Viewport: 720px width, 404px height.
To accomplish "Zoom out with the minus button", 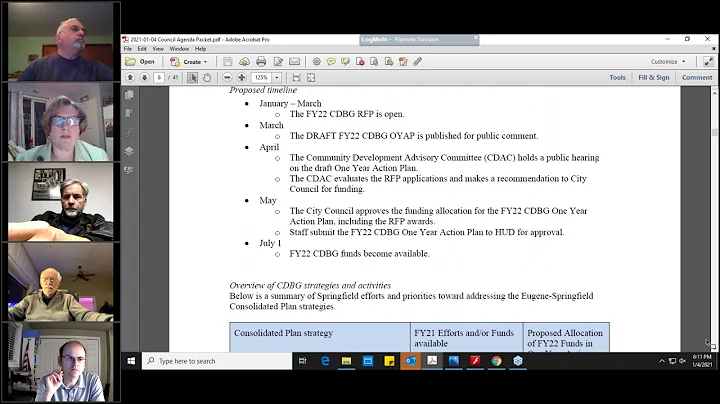I will (x=227, y=78).
